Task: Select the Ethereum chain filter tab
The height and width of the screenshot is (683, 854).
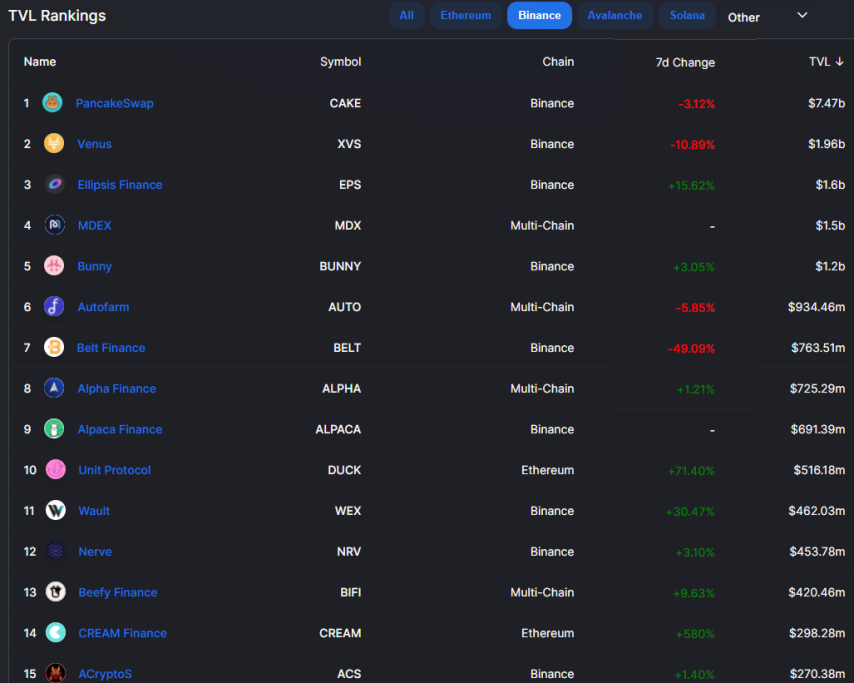Action: tap(466, 15)
